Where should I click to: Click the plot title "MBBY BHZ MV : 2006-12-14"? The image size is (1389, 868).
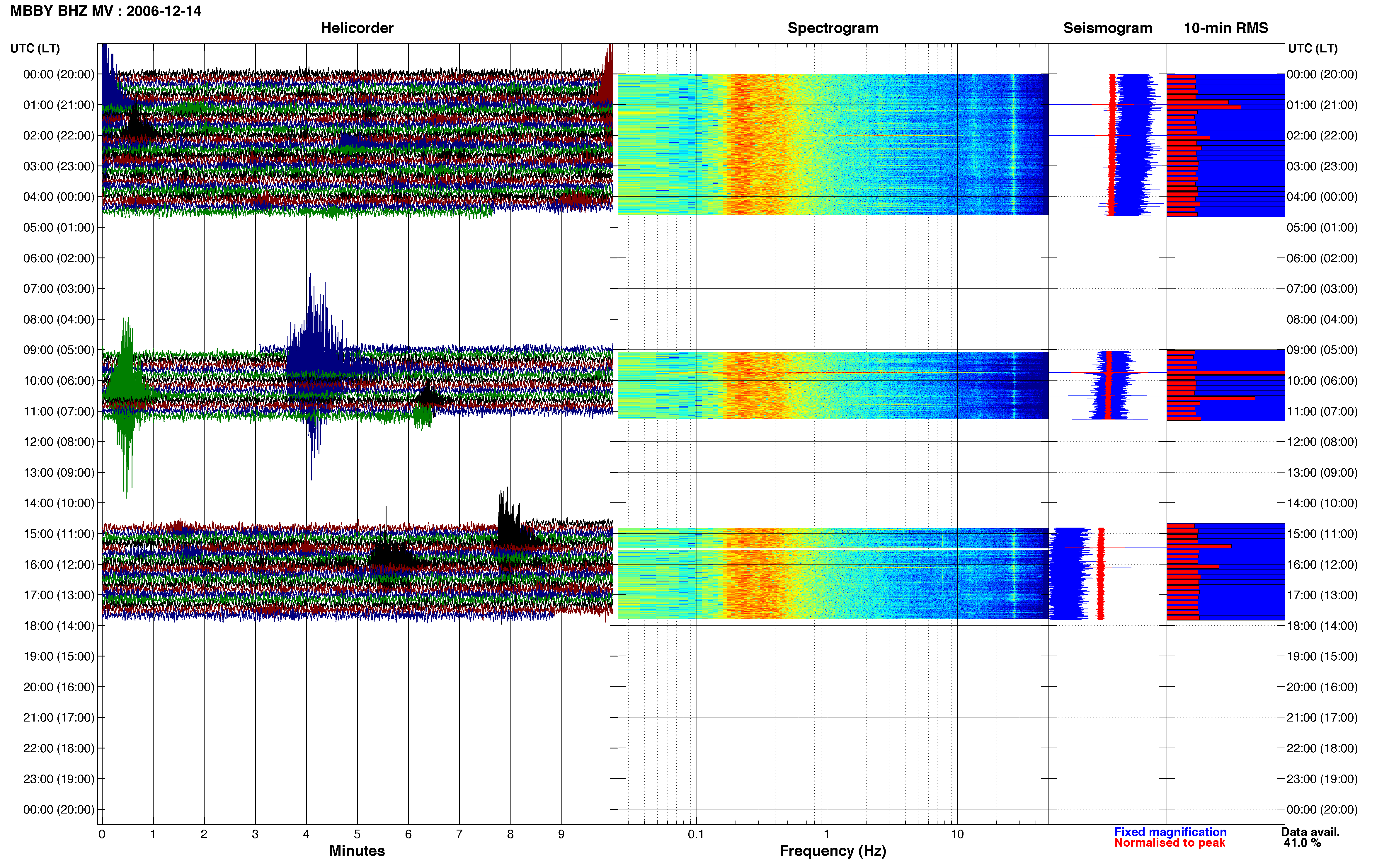(106, 11)
